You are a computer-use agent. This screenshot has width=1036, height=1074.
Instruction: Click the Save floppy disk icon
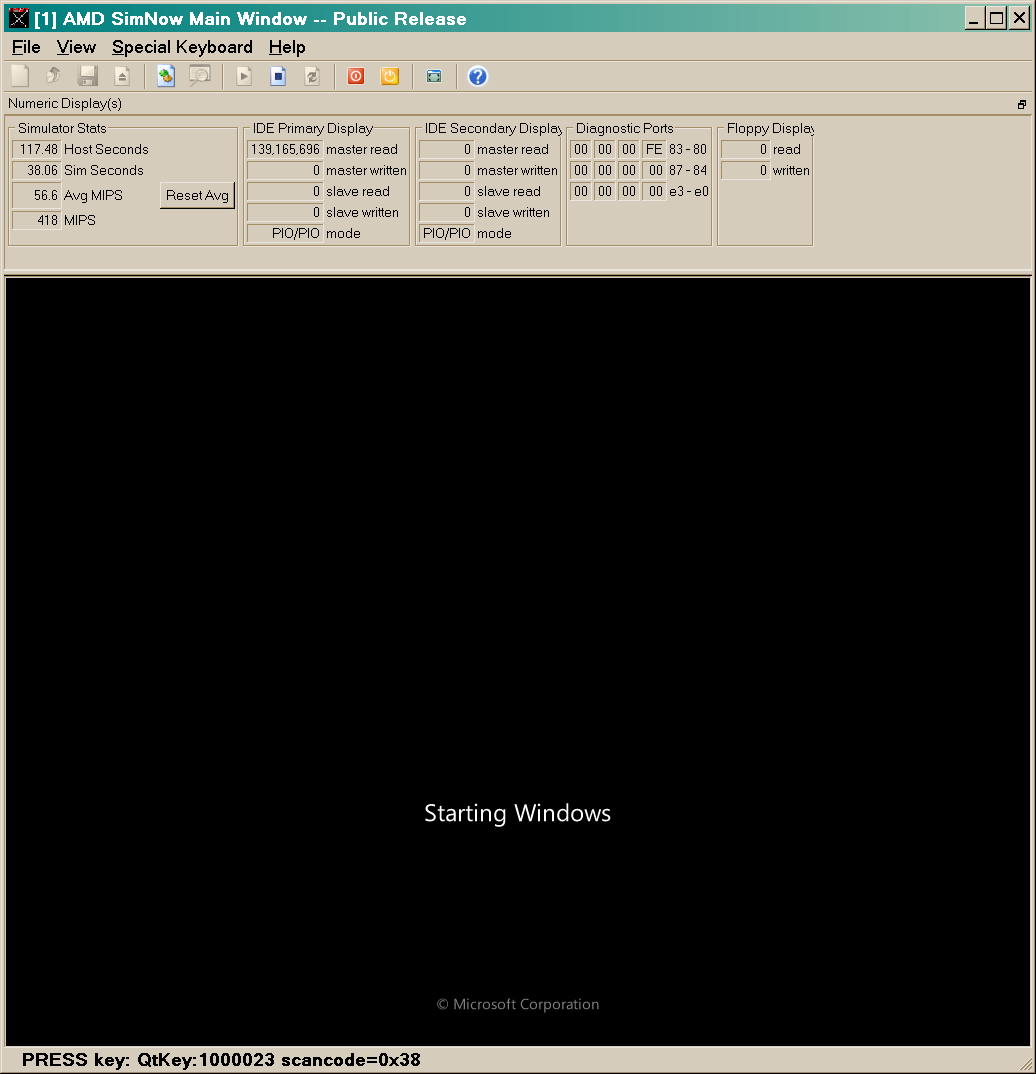pyautogui.click(x=88, y=76)
